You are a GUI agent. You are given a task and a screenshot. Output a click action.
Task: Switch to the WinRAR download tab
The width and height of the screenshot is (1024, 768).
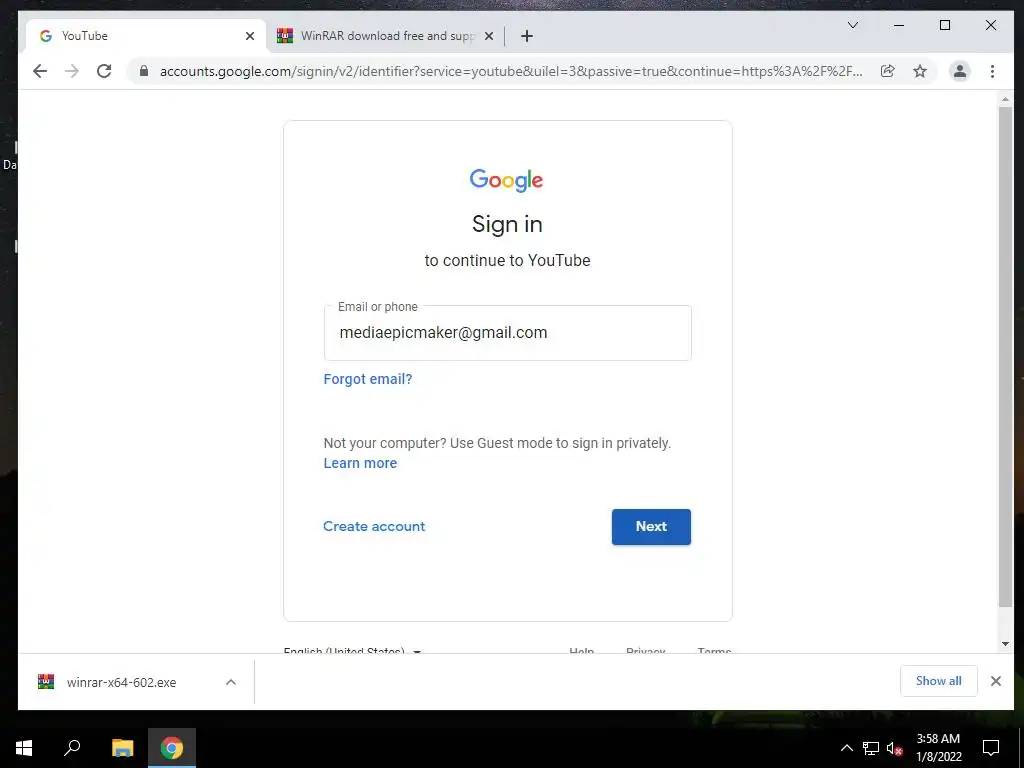coord(385,36)
